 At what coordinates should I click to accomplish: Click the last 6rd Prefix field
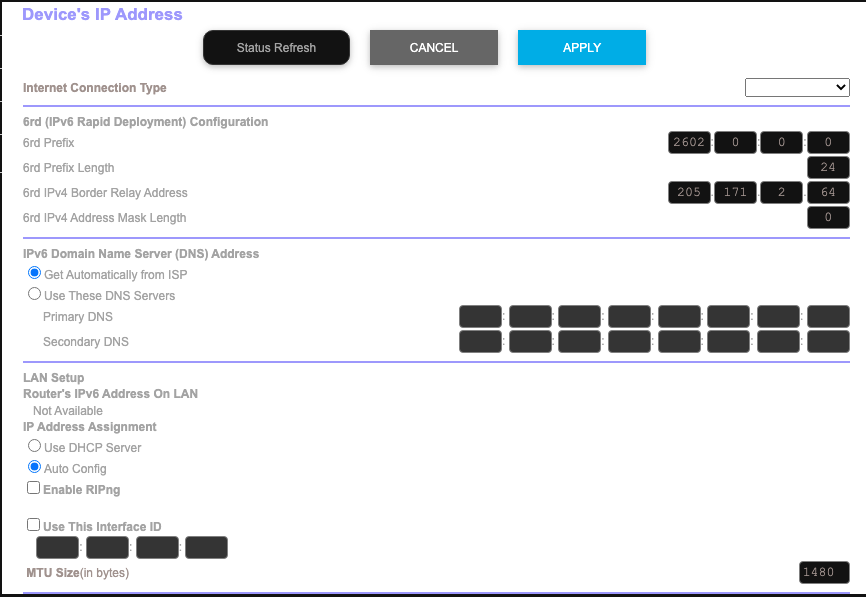[x=828, y=142]
